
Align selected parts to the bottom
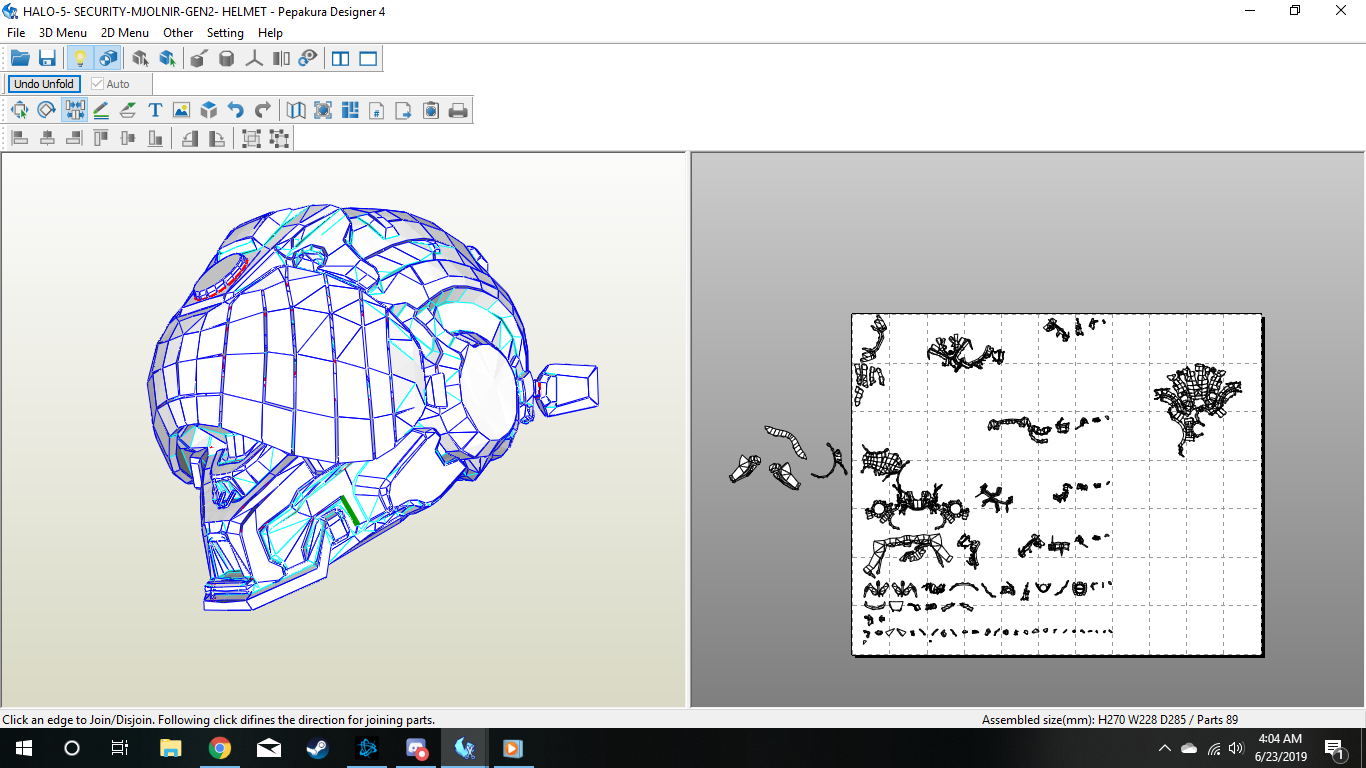(x=155, y=138)
